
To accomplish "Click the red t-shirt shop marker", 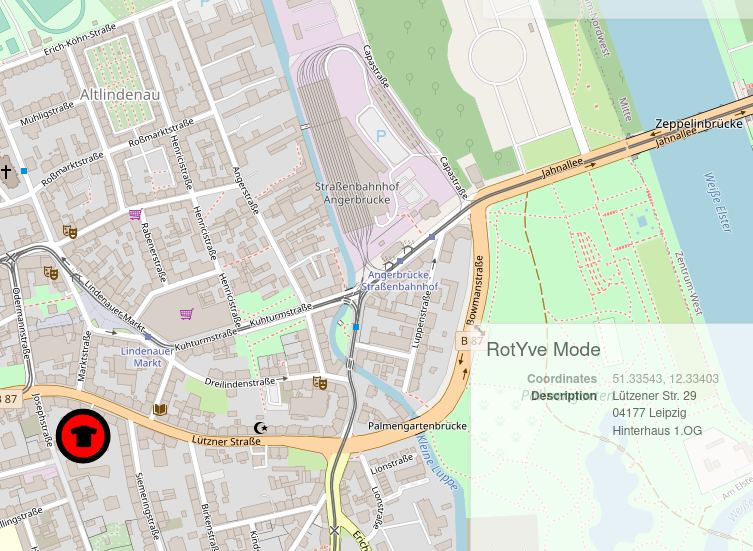I will pos(83,436).
